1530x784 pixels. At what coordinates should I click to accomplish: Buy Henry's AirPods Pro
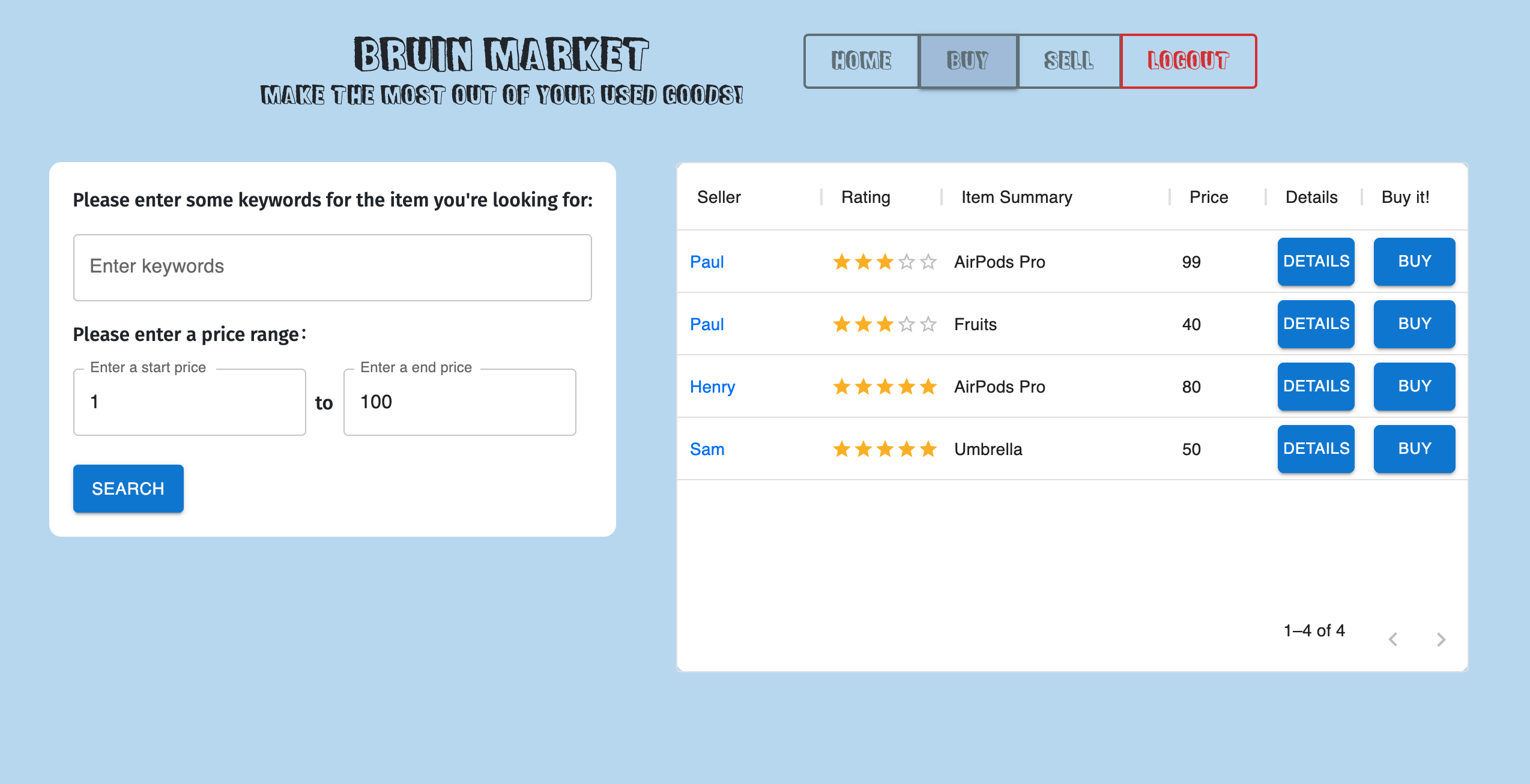pos(1414,386)
